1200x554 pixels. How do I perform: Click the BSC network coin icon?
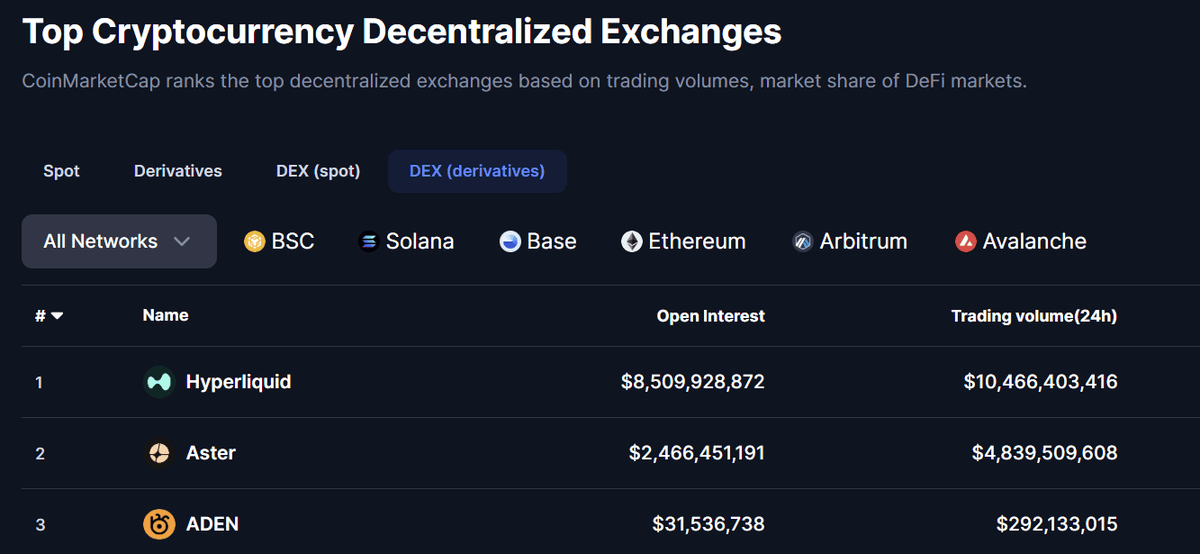pos(255,241)
